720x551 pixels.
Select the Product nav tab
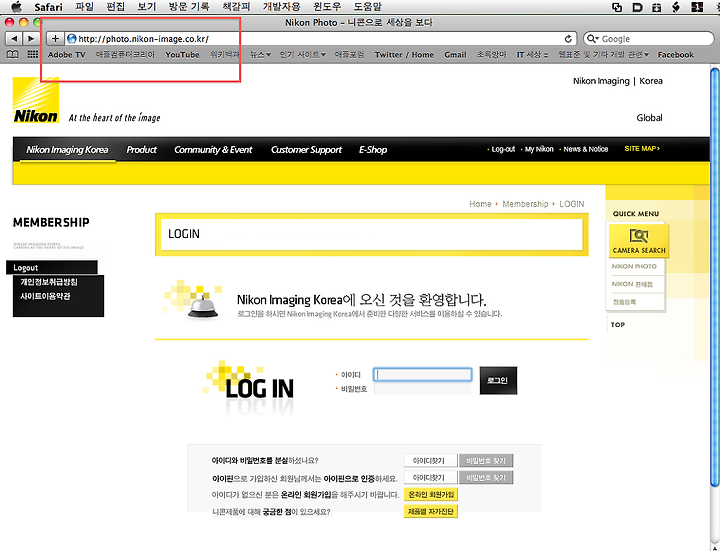coord(141,150)
